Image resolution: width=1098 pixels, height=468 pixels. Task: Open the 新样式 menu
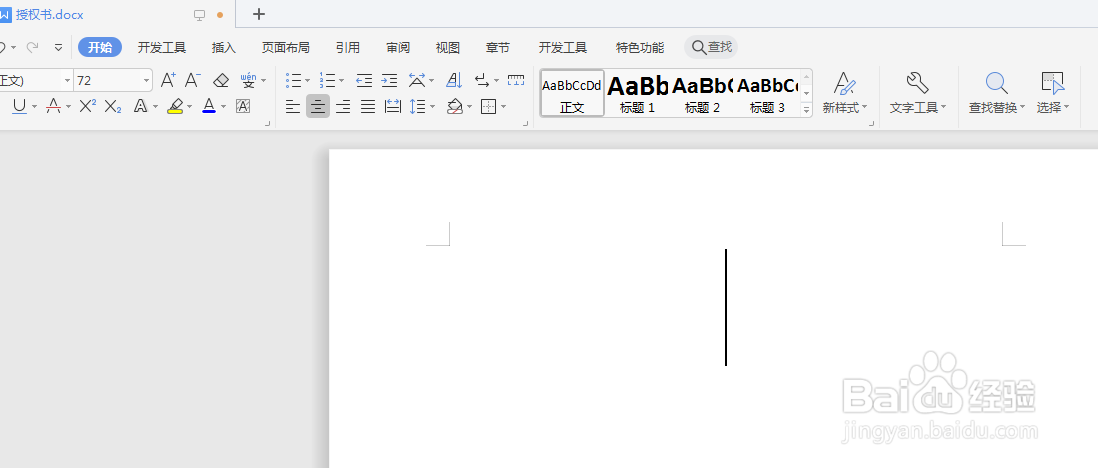845,92
